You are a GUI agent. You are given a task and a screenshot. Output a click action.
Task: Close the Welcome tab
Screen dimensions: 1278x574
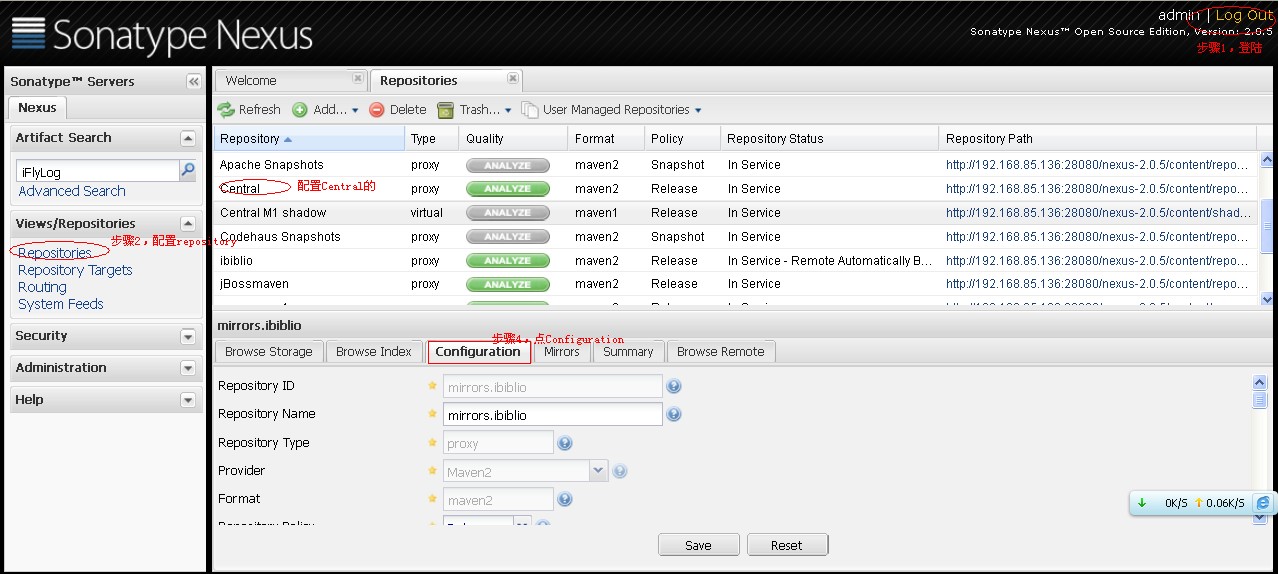coord(357,78)
